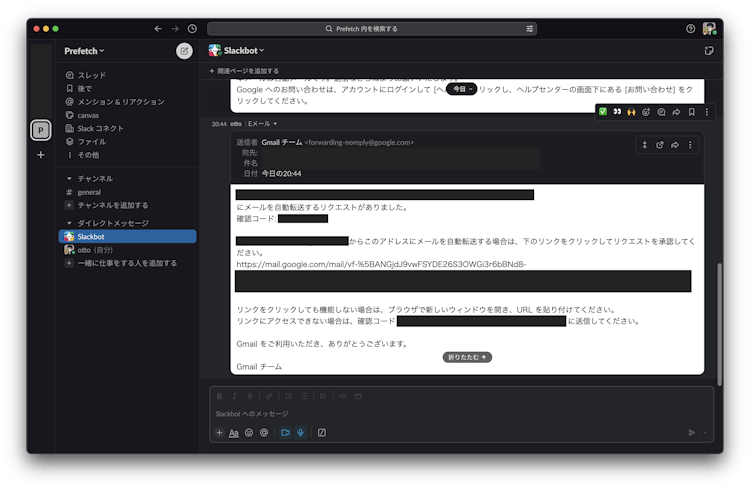Collapse the チャンネル section

coord(68,178)
